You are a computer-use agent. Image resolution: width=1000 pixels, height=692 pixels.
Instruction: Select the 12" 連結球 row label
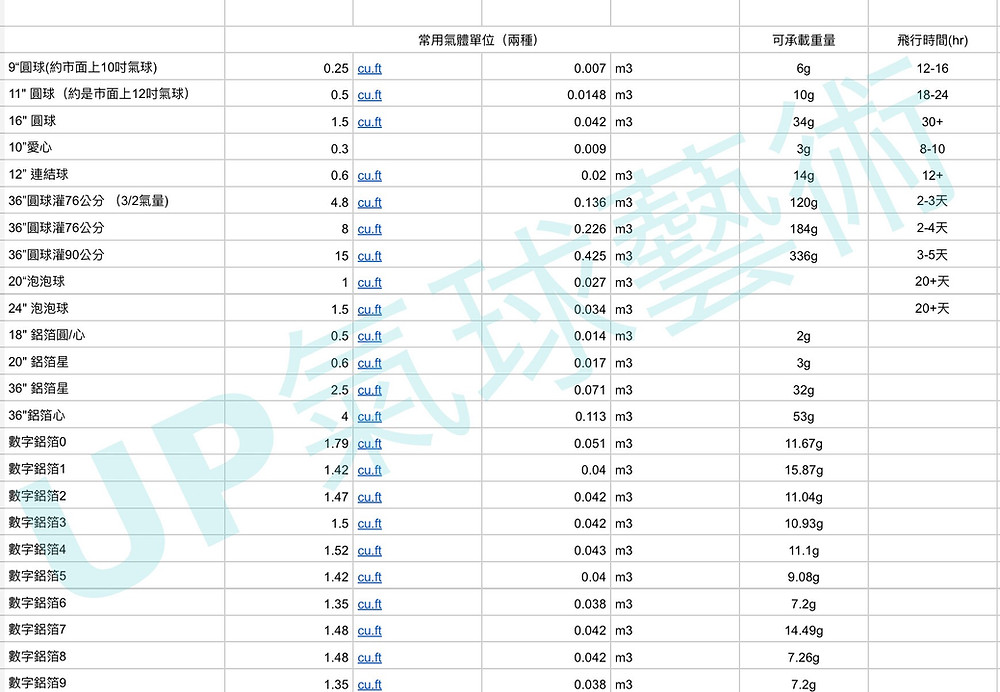pyautogui.click(x=112, y=173)
